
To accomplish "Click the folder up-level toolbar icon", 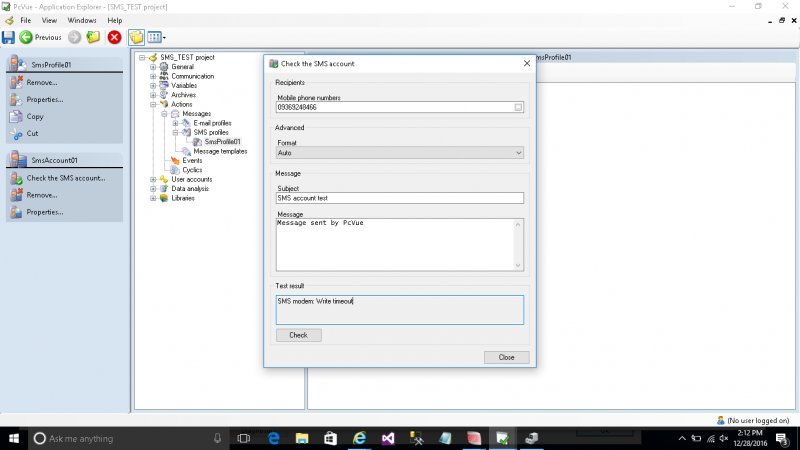I will tap(93, 37).
